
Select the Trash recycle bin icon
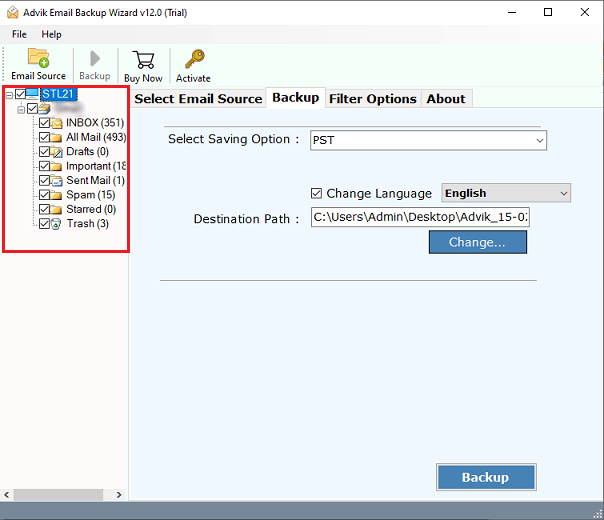point(57,224)
